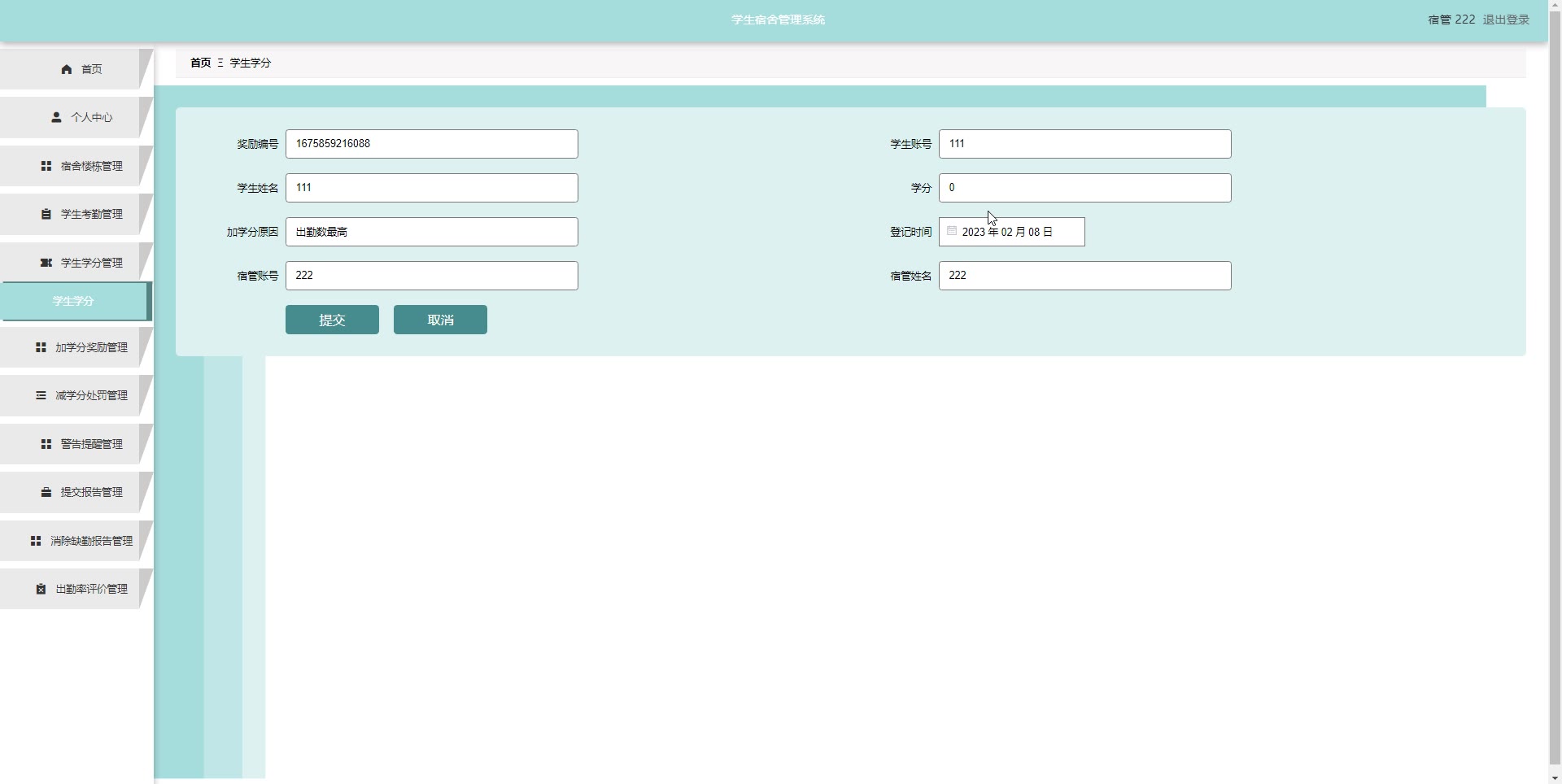1562x784 pixels.
Task: Click the grid icon beside 警告提醒管理
Action: point(46,444)
